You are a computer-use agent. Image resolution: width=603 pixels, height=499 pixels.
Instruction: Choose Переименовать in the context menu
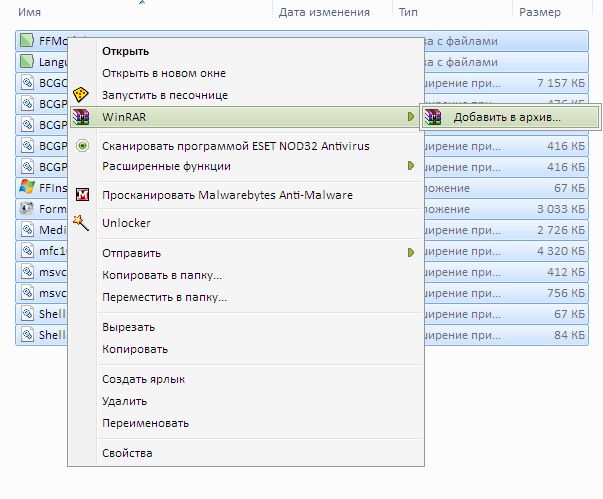(145, 423)
